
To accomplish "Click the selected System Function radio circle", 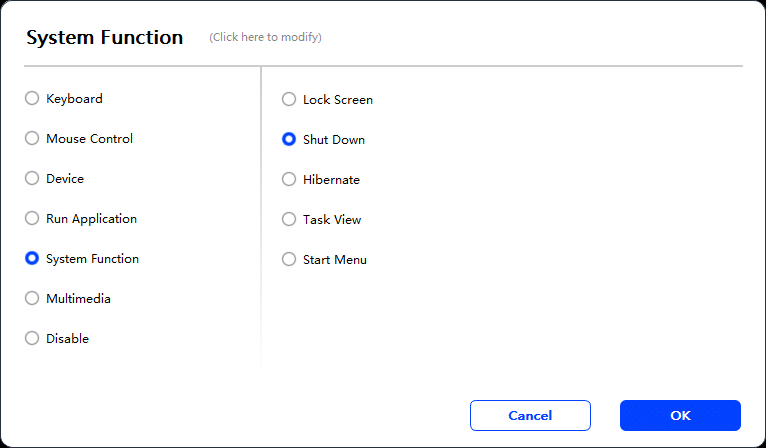I will point(32,258).
